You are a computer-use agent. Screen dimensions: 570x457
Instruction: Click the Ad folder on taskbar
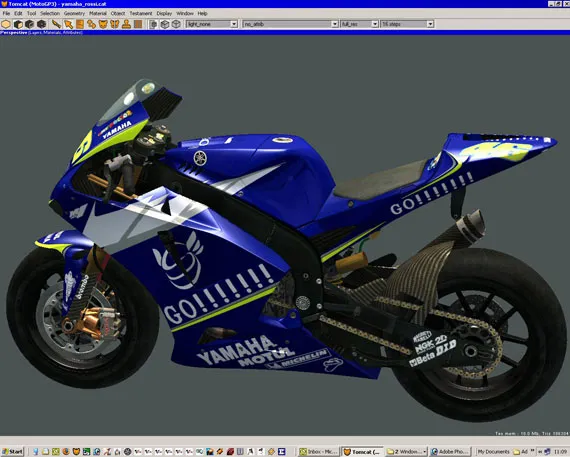[520, 452]
